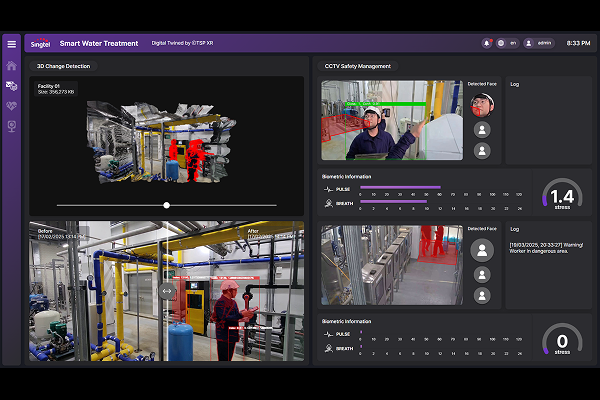
Task: Click the Singtel logo
Action: pyautogui.click(x=41, y=43)
